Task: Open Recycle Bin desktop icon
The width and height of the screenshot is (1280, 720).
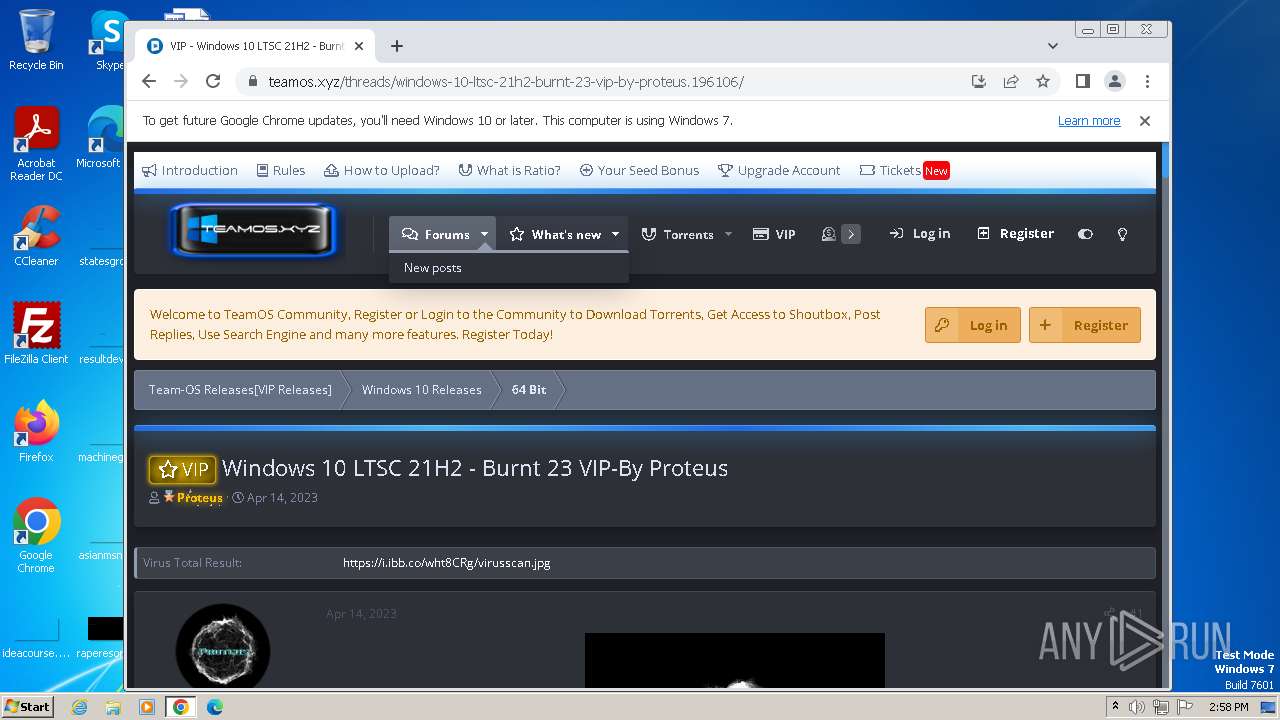Action: (36, 40)
